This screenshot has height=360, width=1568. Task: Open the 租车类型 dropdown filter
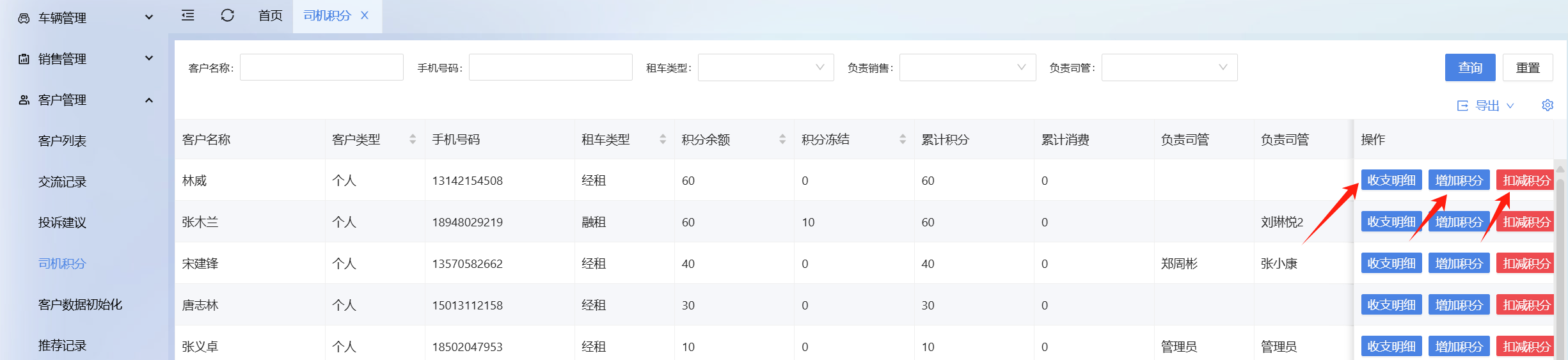(765, 68)
